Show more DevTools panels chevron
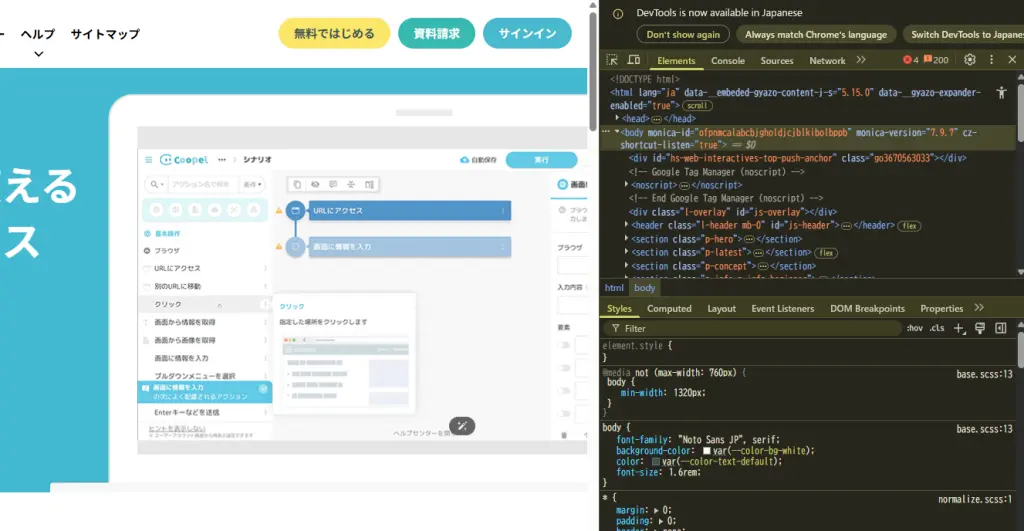 click(x=861, y=60)
